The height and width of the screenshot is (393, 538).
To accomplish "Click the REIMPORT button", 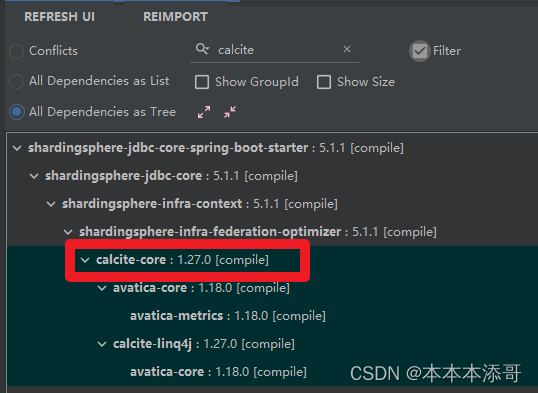I will click(175, 16).
